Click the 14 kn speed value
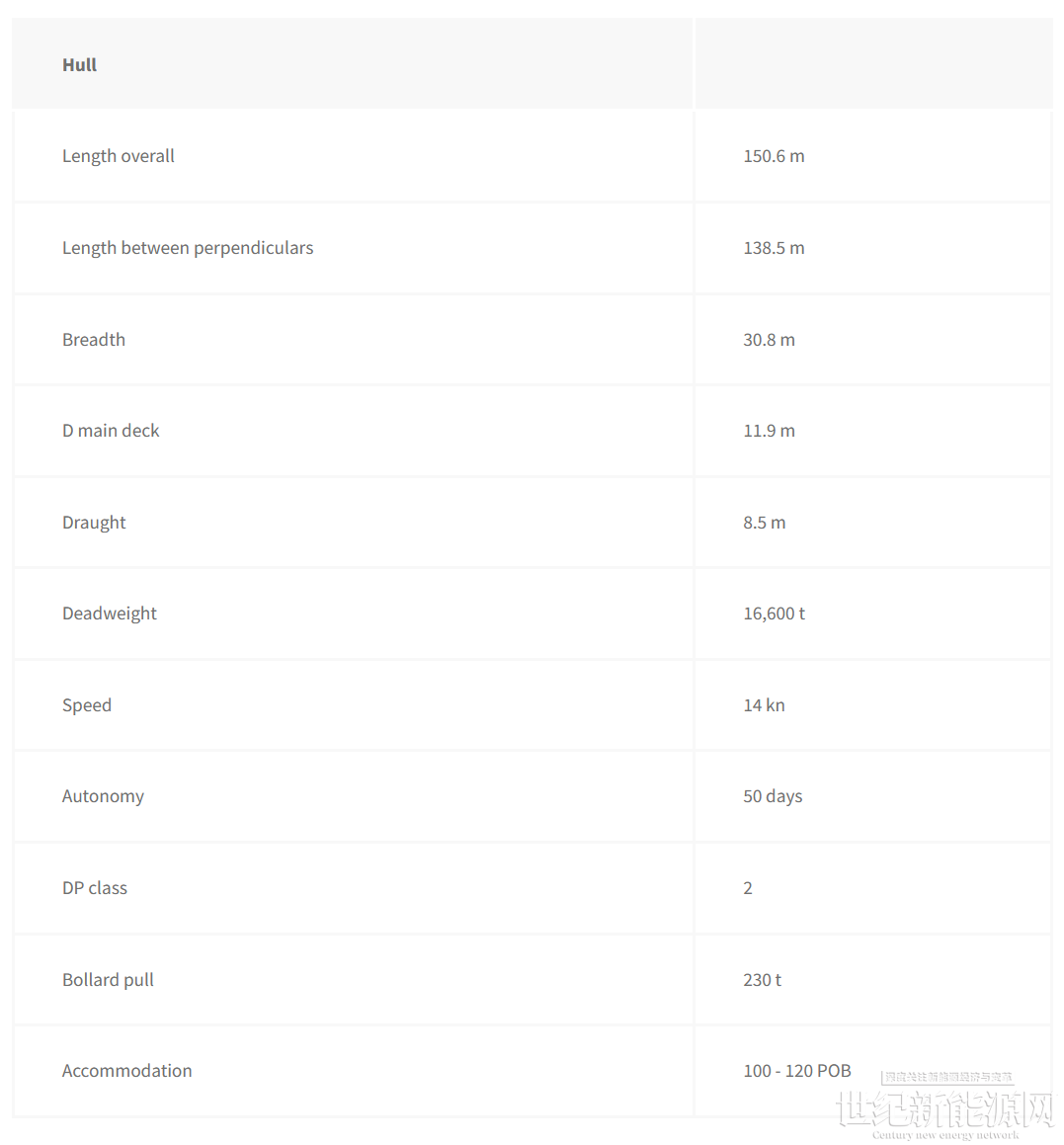Image resolution: width=1064 pixels, height=1145 pixels. (764, 705)
